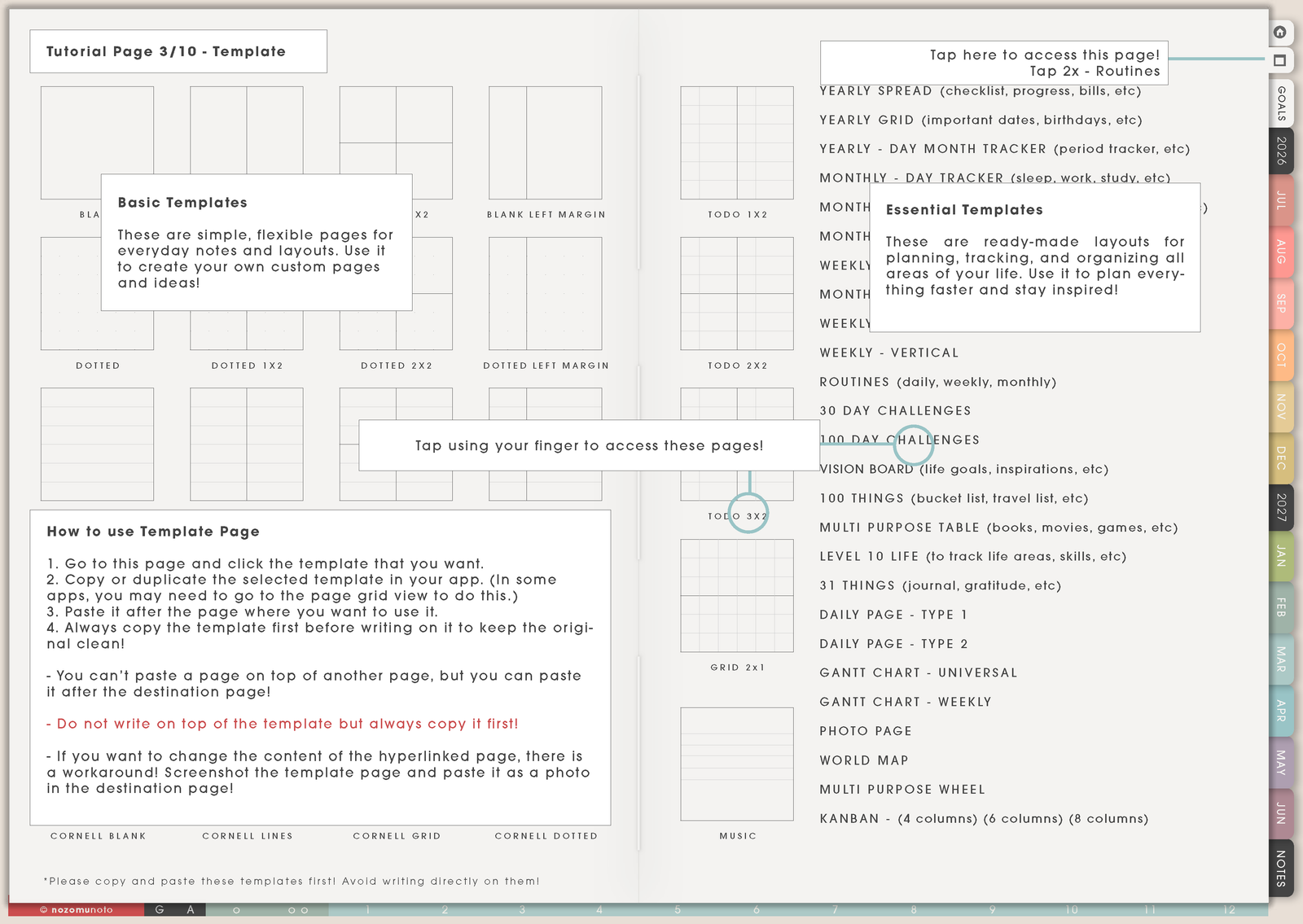Open Daily Page - Type 2 link

point(893,644)
